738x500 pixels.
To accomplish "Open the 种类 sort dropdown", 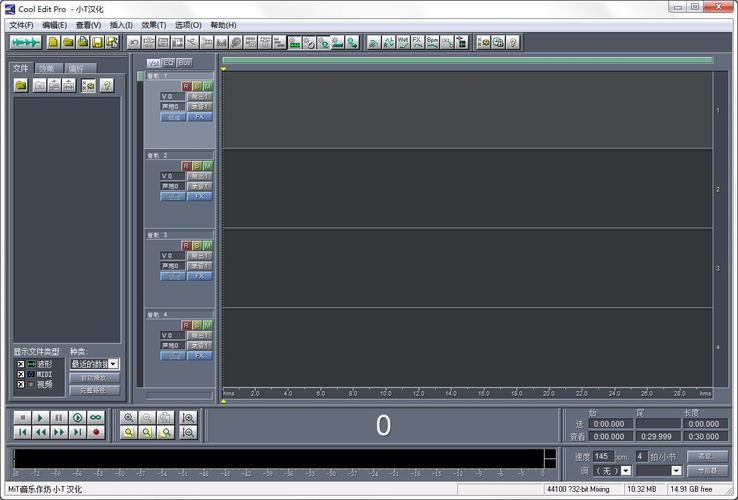I will (x=113, y=364).
